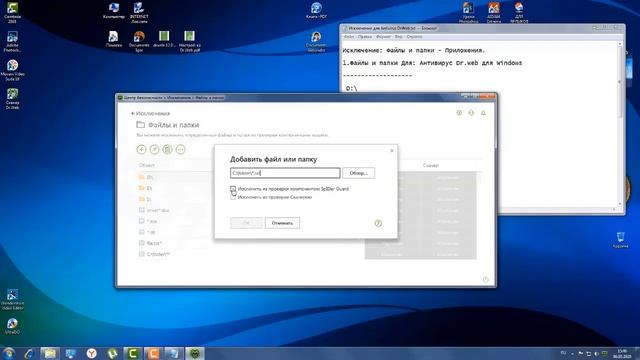Open Файл menu in Notepad window
Screen dimensions: 640x360
coord(349,37)
